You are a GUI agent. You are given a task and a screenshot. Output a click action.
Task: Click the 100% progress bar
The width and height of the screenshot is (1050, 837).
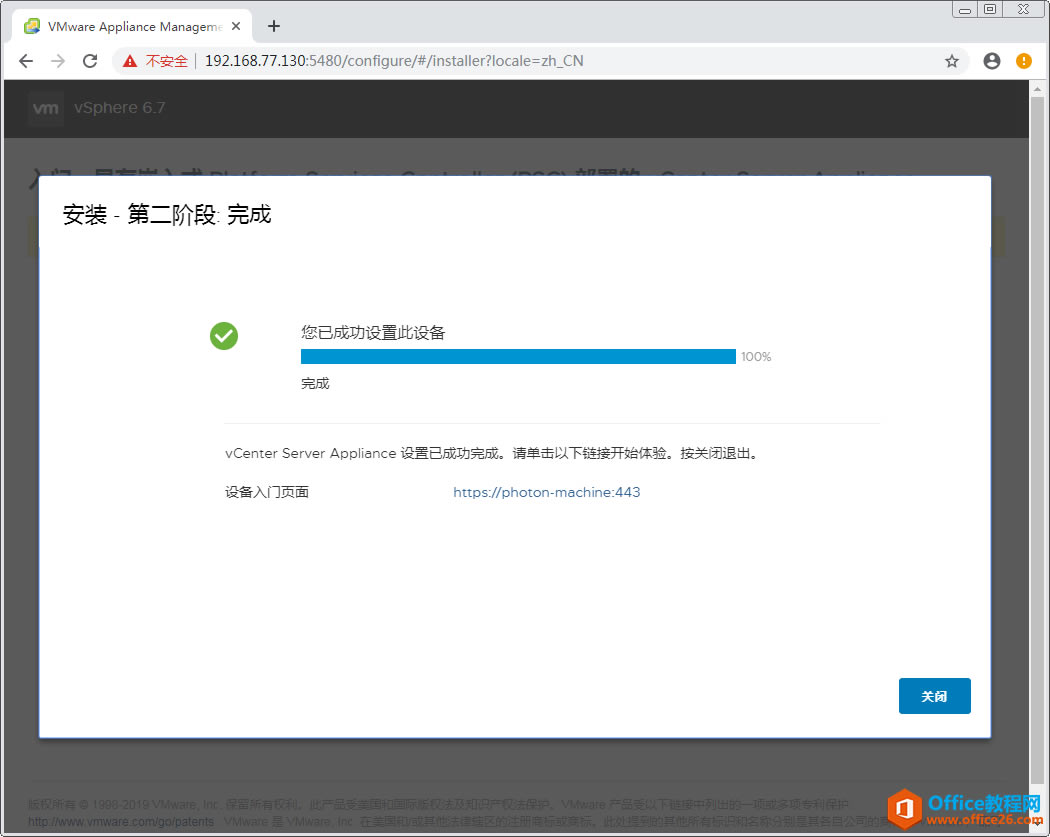[x=518, y=356]
